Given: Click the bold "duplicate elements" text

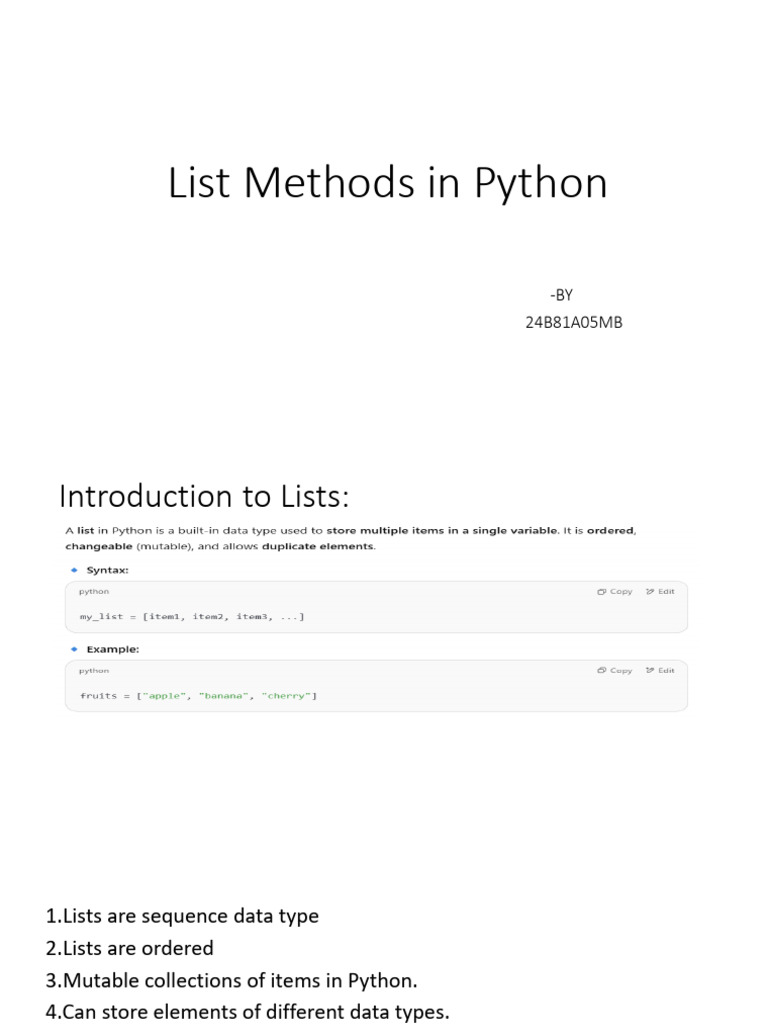Looking at the screenshot, I should click(318, 547).
